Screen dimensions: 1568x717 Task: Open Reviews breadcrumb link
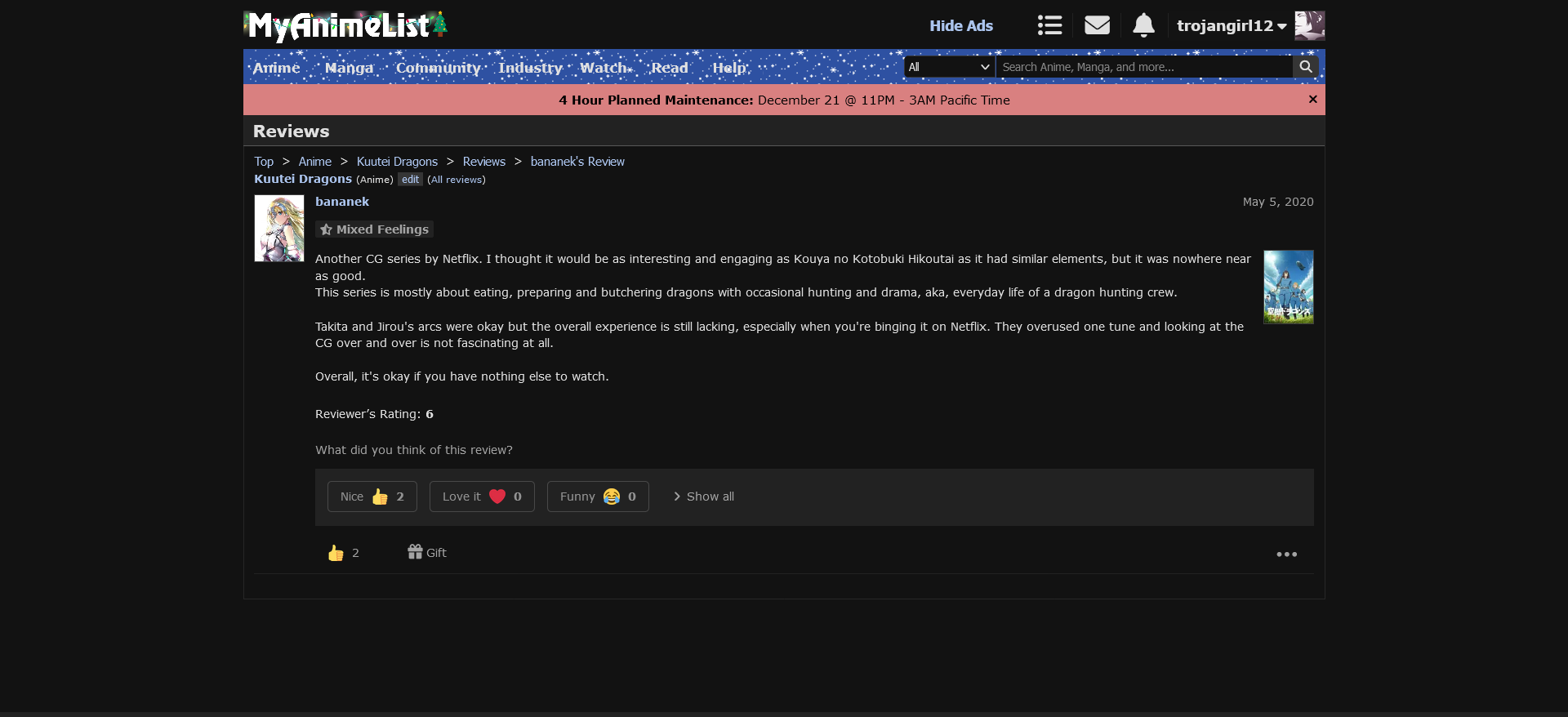[484, 162]
